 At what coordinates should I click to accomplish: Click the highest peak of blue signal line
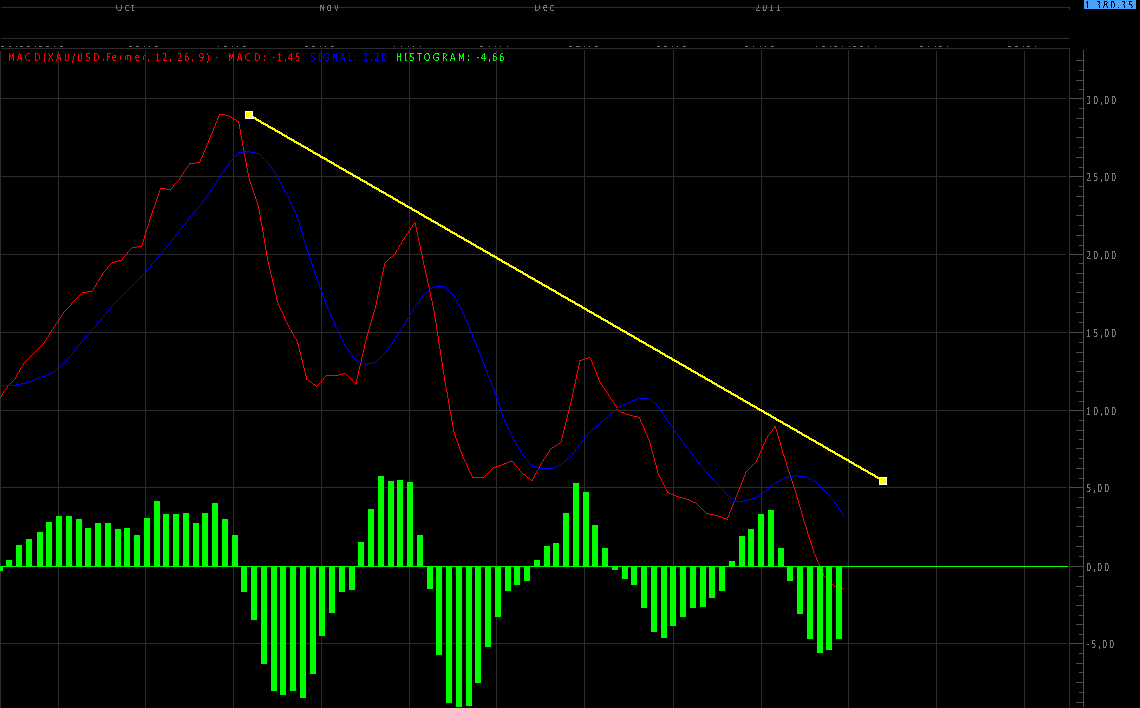pos(247,152)
